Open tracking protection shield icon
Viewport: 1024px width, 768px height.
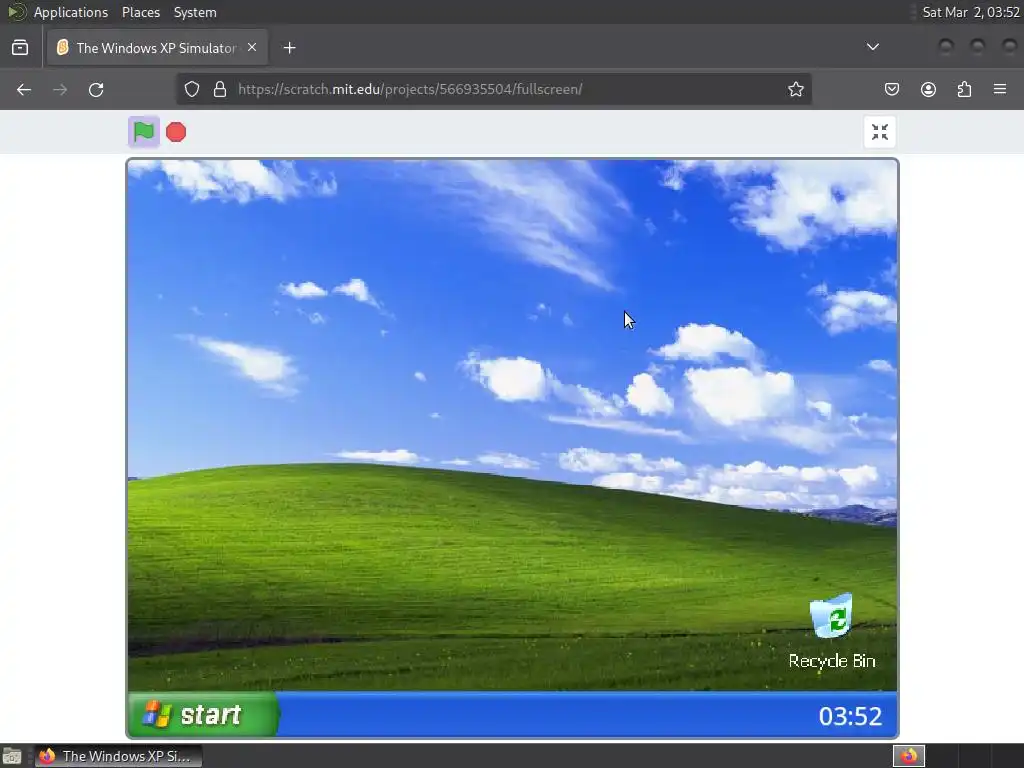191,89
